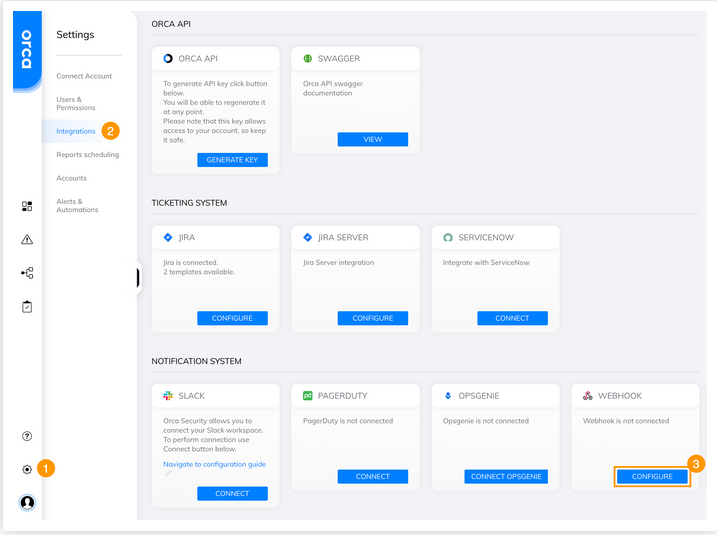The width and height of the screenshot is (717, 535).
Task: Click the settings gear icon in sidebar
Action: point(27,469)
